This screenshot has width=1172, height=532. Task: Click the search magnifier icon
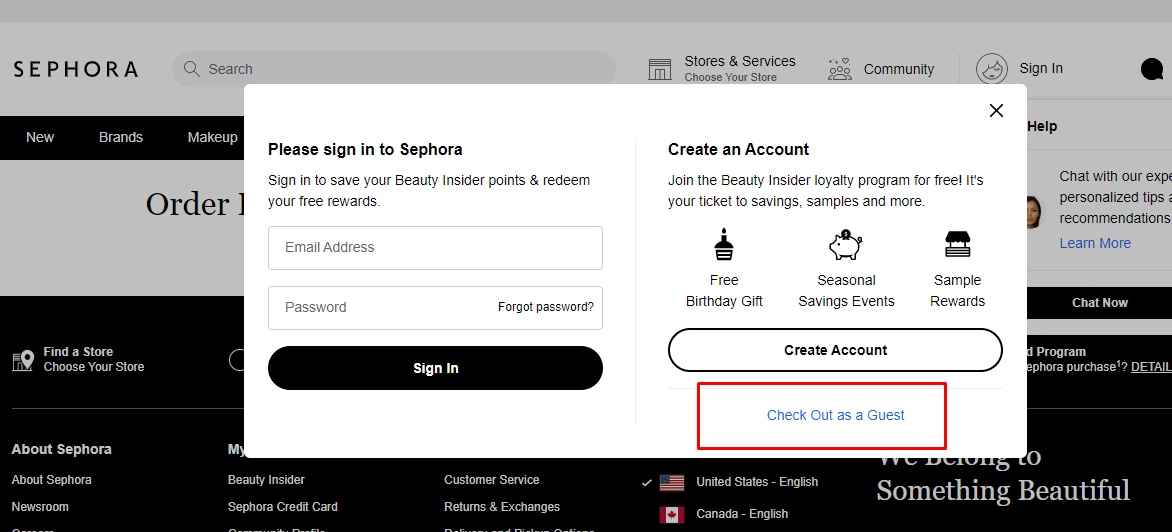191,69
